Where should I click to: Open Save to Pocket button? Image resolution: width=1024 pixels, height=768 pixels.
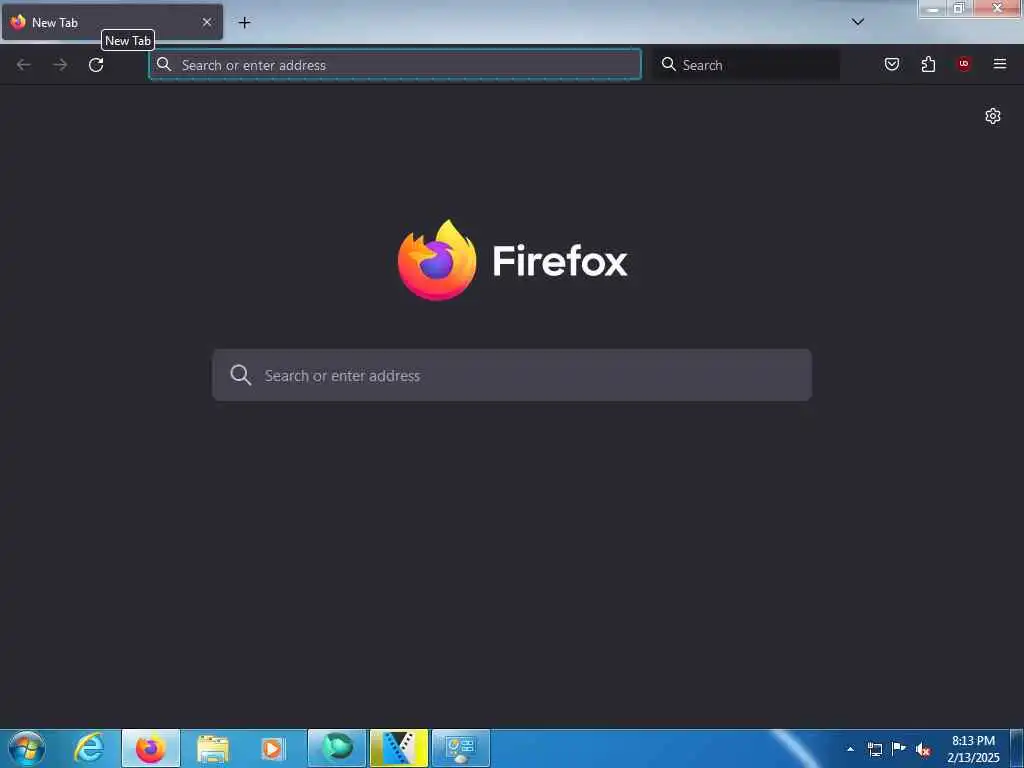point(891,64)
